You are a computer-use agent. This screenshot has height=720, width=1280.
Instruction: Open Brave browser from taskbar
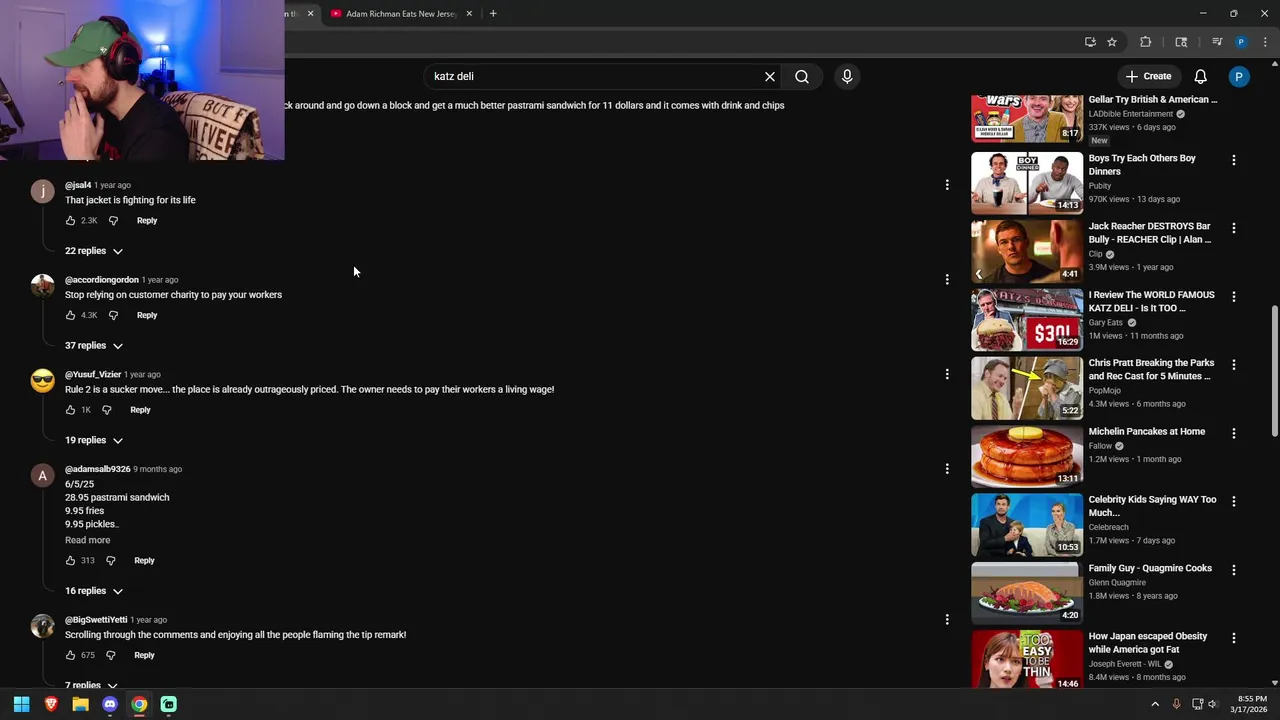pos(51,704)
